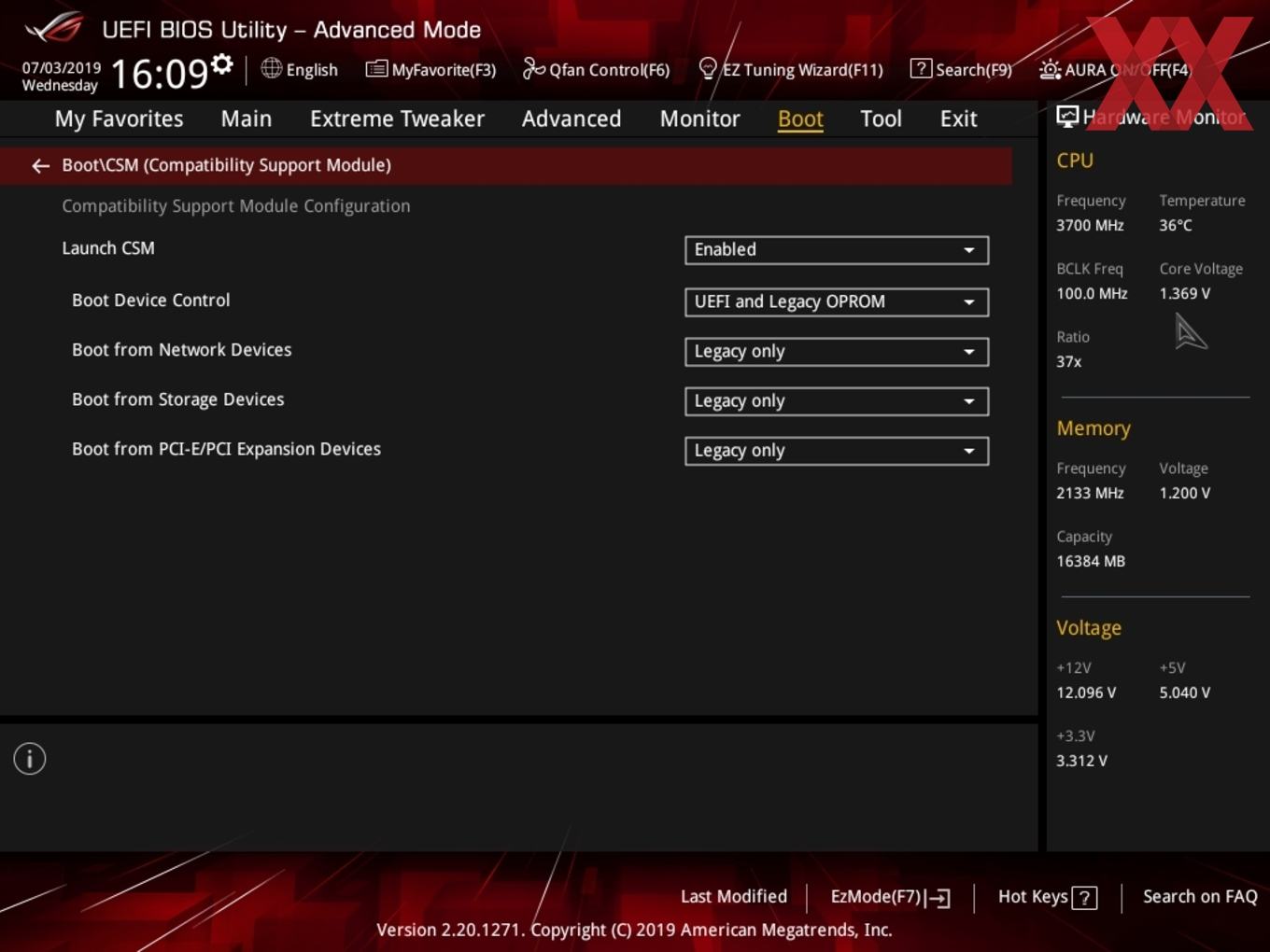Open Boot from PCI-E/PCI Expansion Devices dropdown
The width and height of the screenshot is (1270, 952).
(837, 451)
